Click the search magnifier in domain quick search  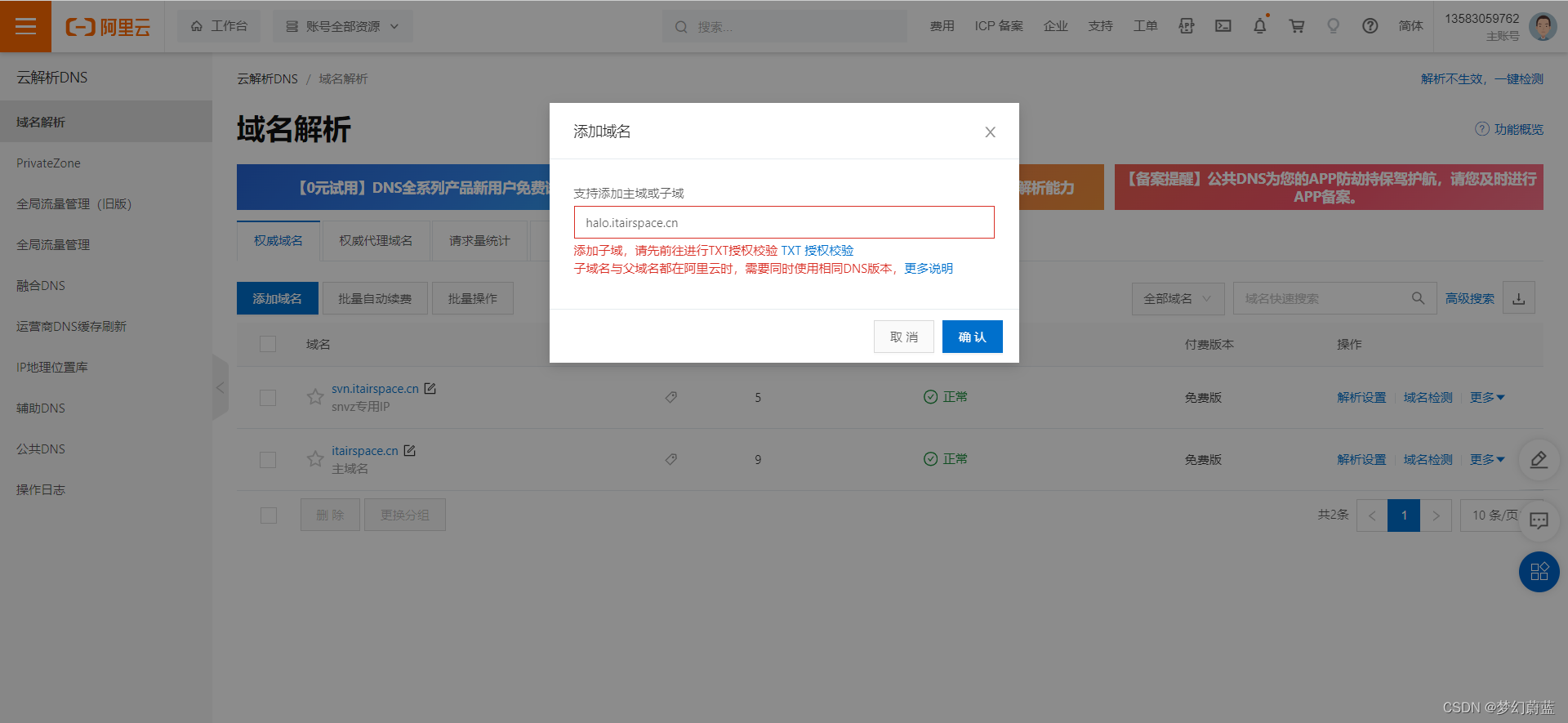click(1419, 298)
